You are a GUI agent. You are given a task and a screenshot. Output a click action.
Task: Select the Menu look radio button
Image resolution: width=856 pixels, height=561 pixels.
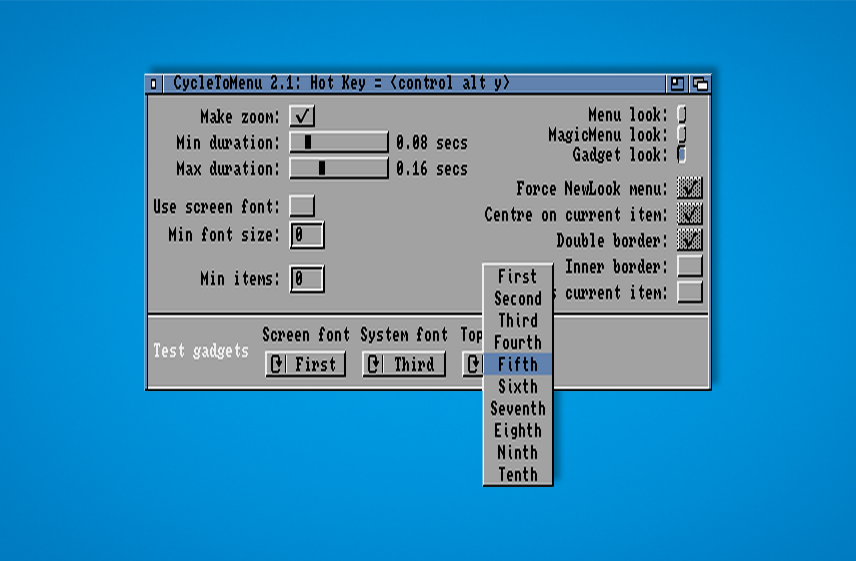(x=682, y=114)
